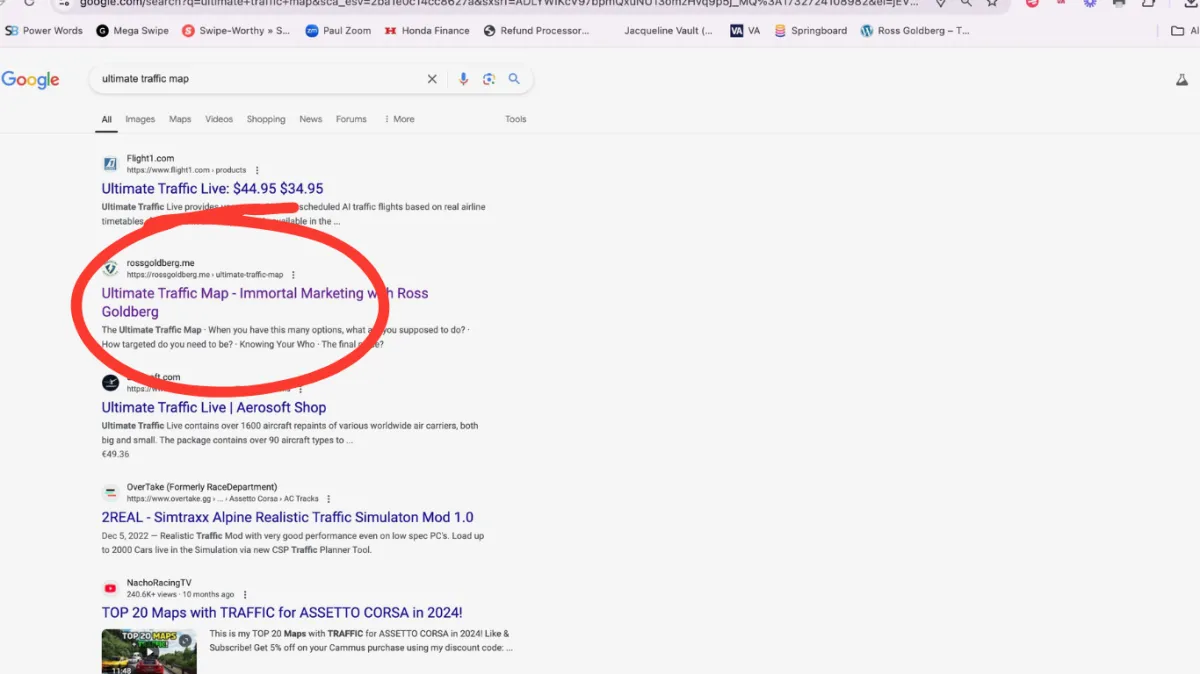
Task: Open Swipe-Worthy bookmark
Action: tap(236, 31)
